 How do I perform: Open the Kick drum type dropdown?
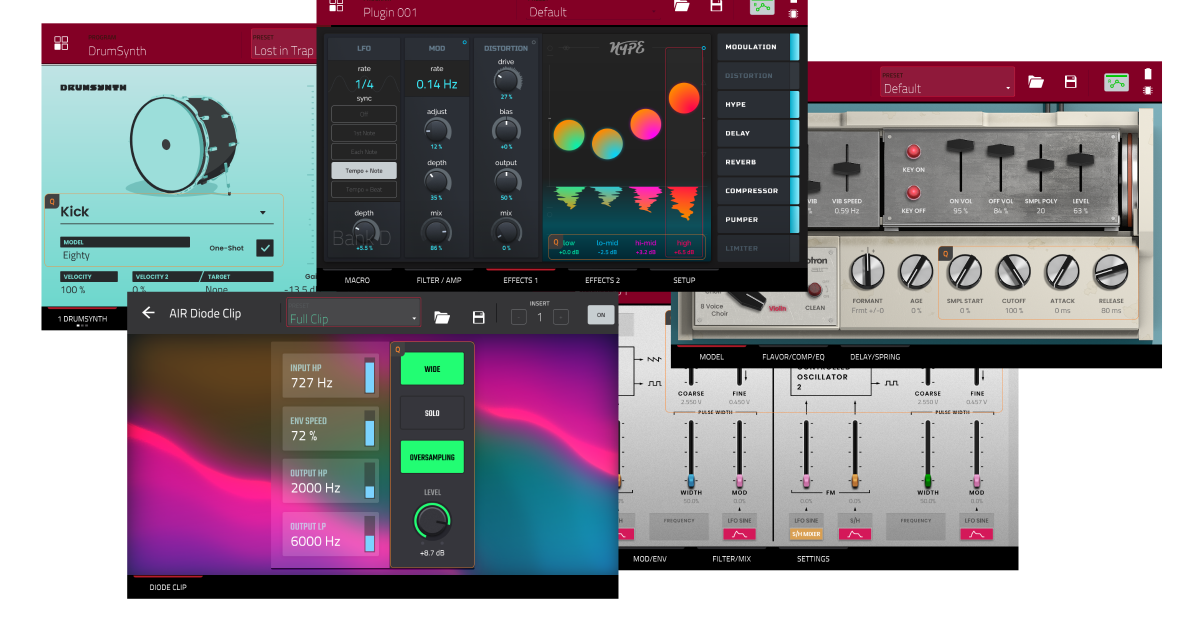click(x=164, y=212)
